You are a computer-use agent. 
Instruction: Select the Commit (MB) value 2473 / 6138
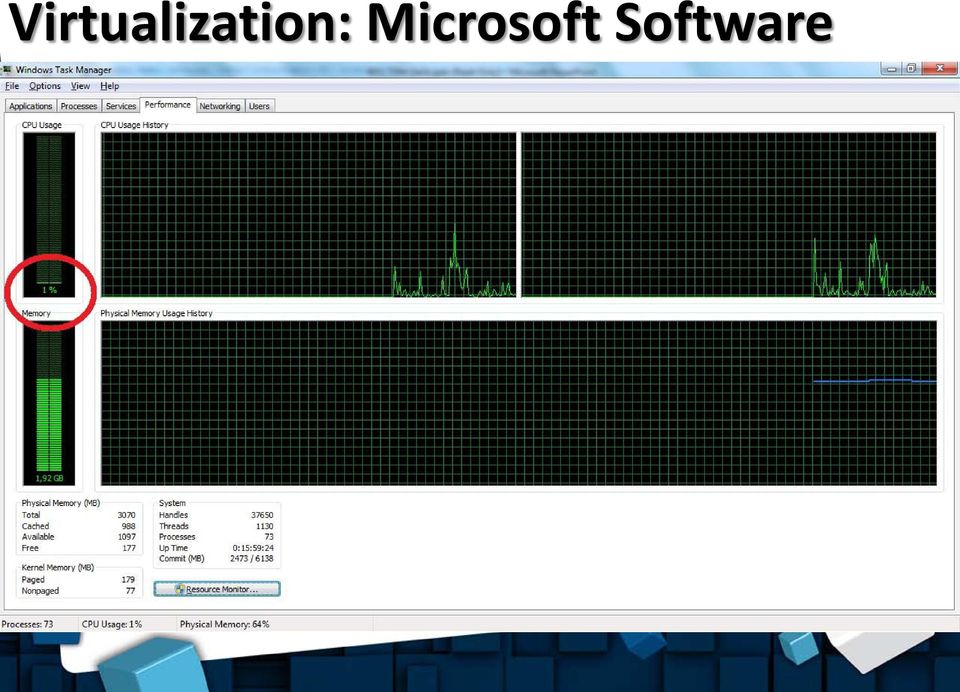tap(252, 558)
